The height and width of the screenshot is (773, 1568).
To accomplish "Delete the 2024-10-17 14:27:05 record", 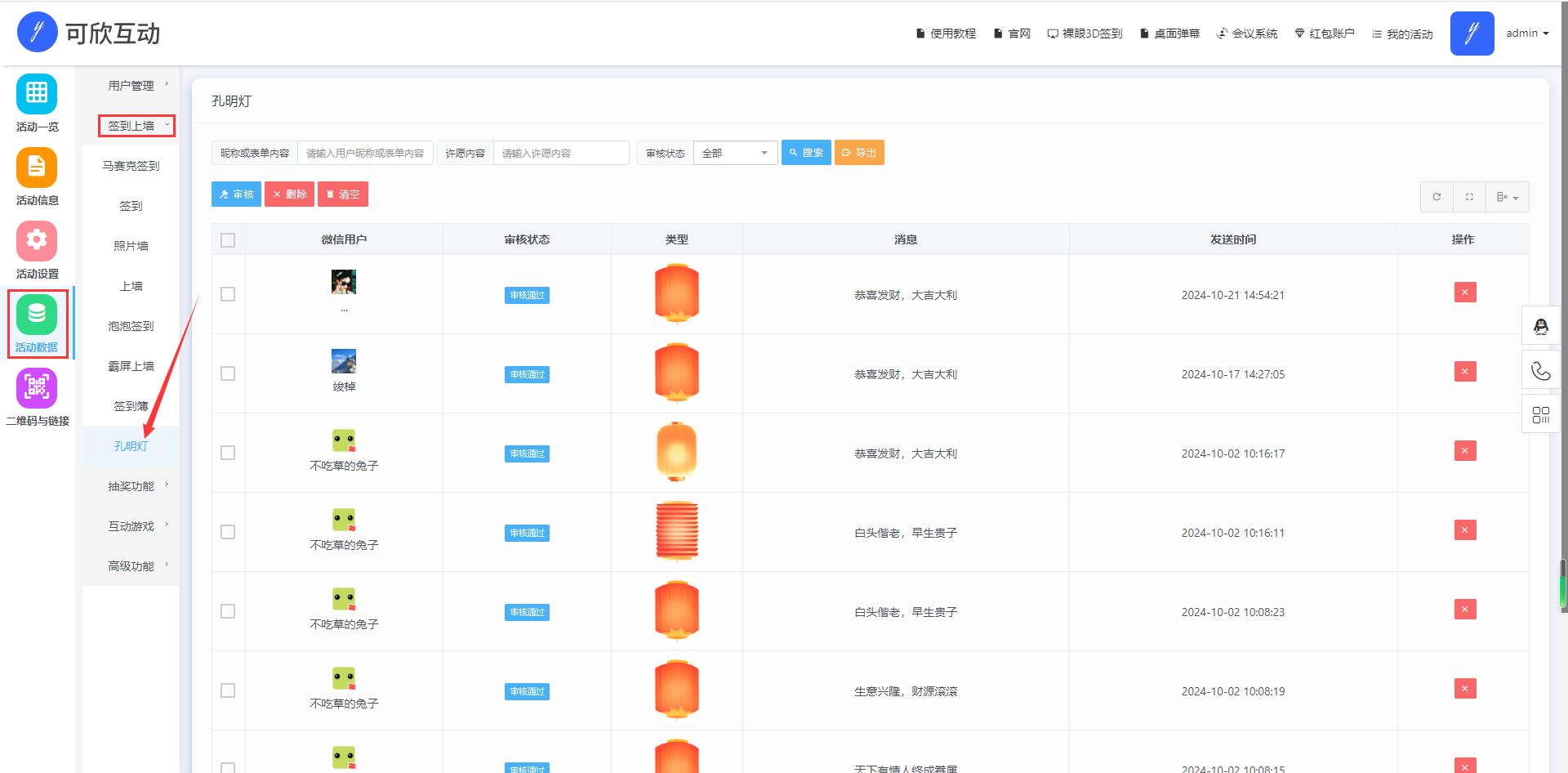I will tap(1465, 372).
